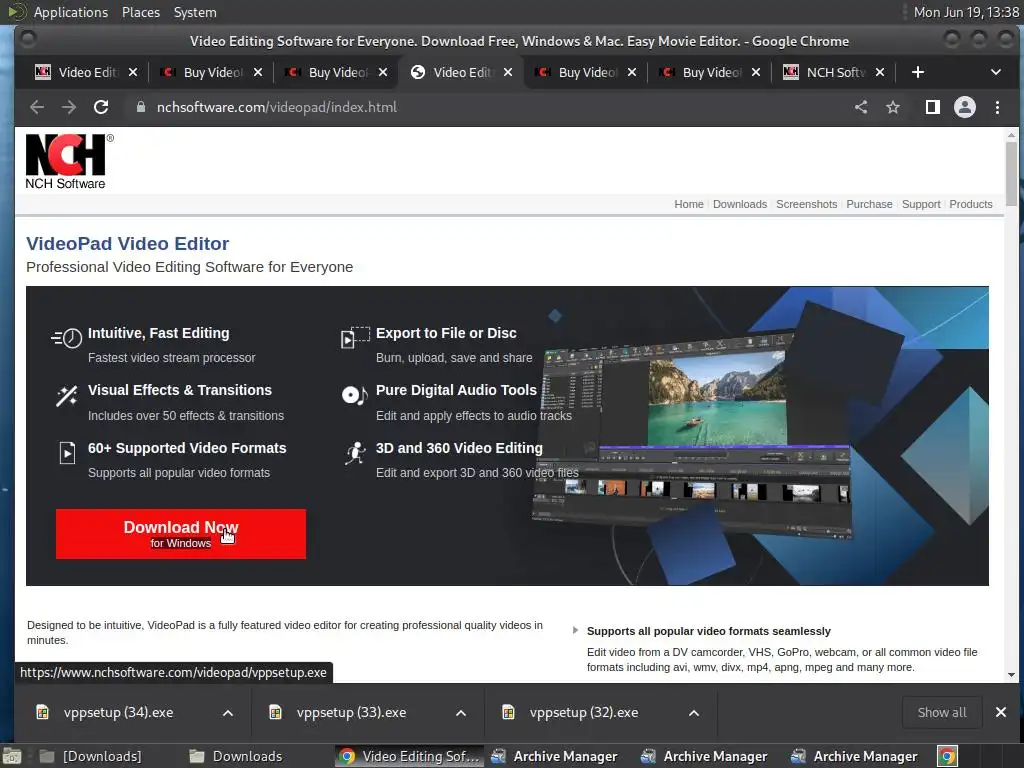Open Chrome side panel icon

coord(933,107)
